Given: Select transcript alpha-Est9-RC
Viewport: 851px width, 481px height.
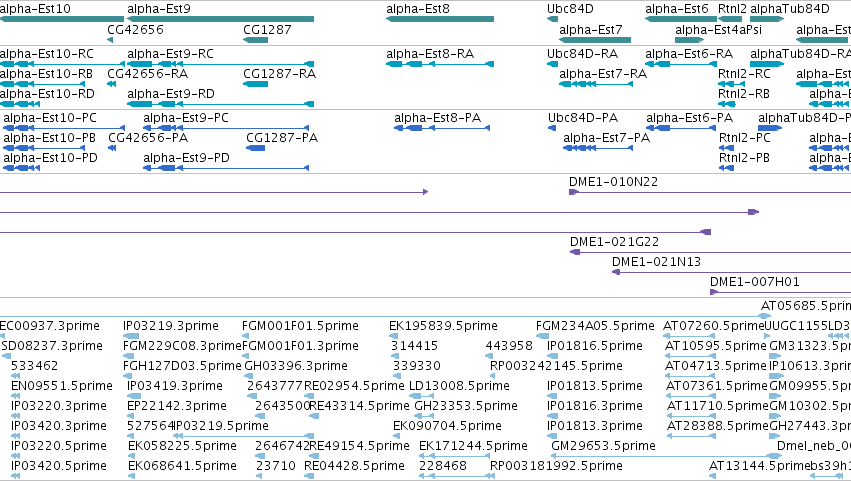Looking at the screenshot, I should 170,54.
